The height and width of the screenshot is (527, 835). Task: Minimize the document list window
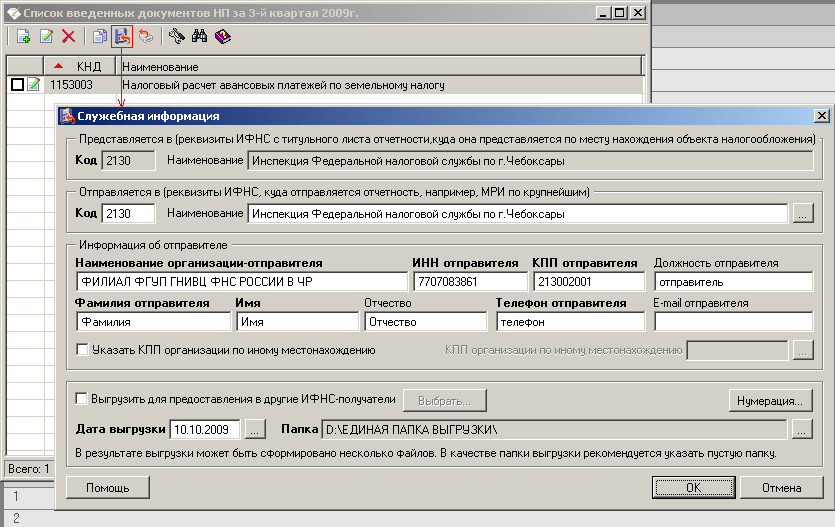[603, 13]
